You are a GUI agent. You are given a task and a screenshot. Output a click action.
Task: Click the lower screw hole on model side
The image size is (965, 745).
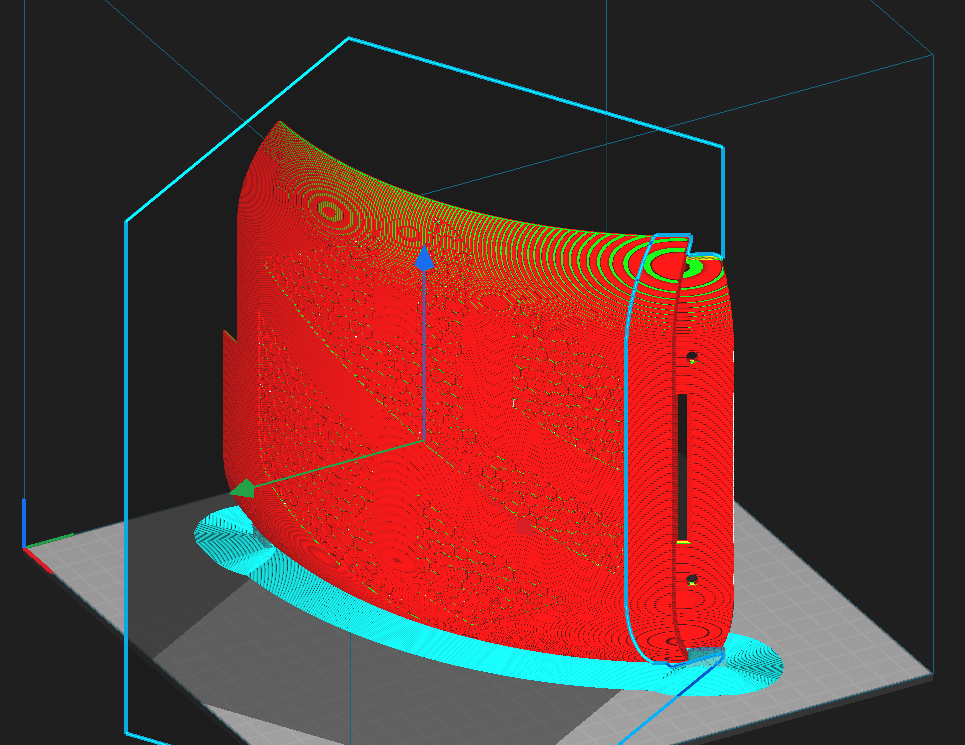pyautogui.click(x=691, y=580)
